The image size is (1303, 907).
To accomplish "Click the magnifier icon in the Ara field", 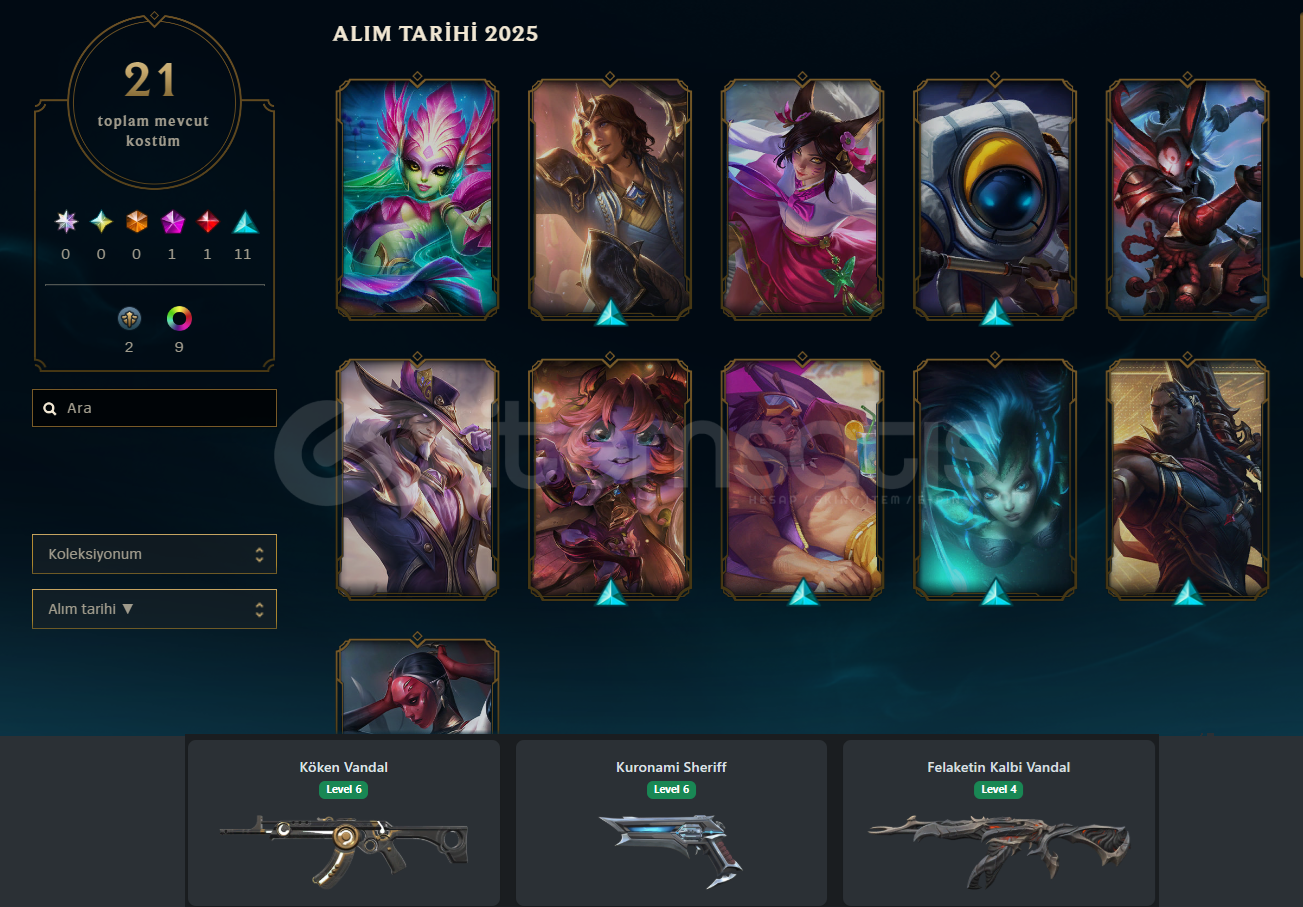I will point(50,408).
